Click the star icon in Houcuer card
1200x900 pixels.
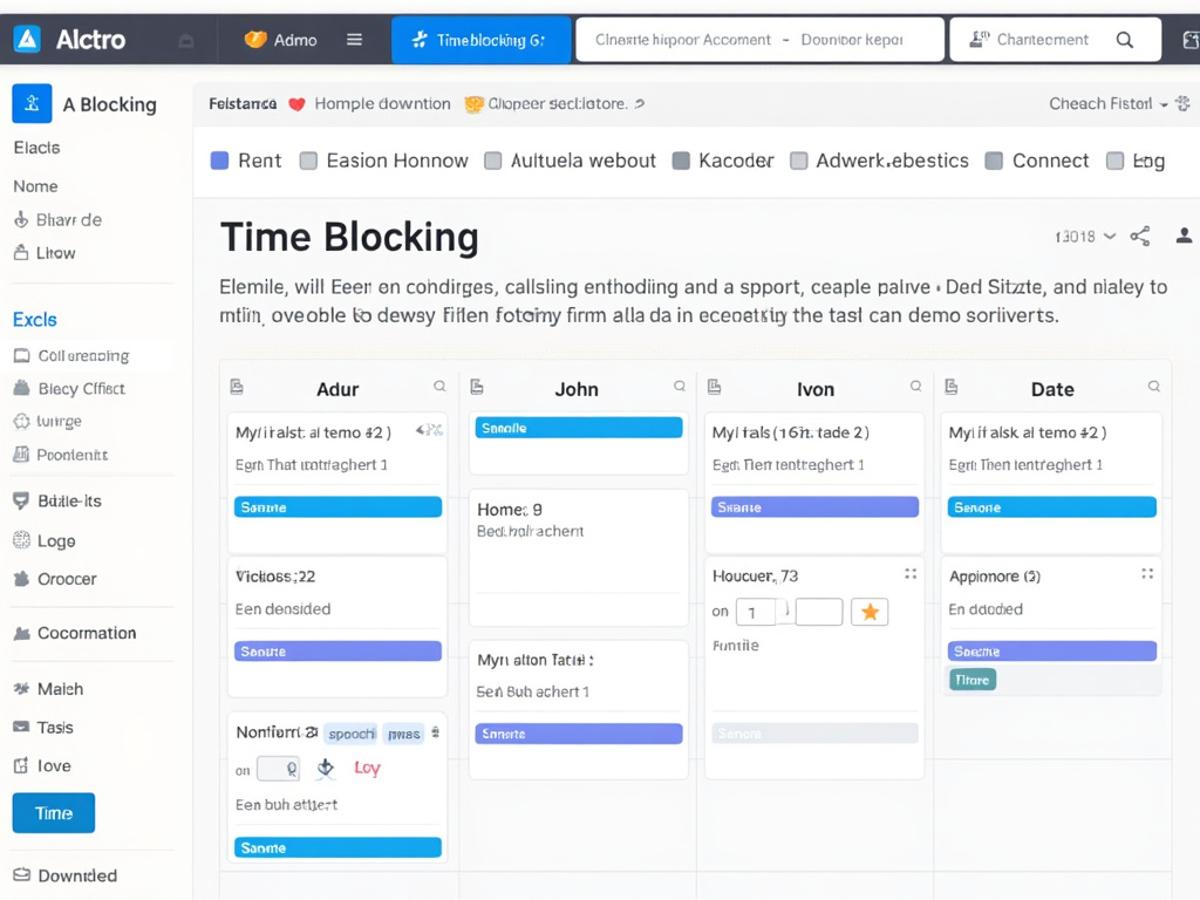point(869,611)
